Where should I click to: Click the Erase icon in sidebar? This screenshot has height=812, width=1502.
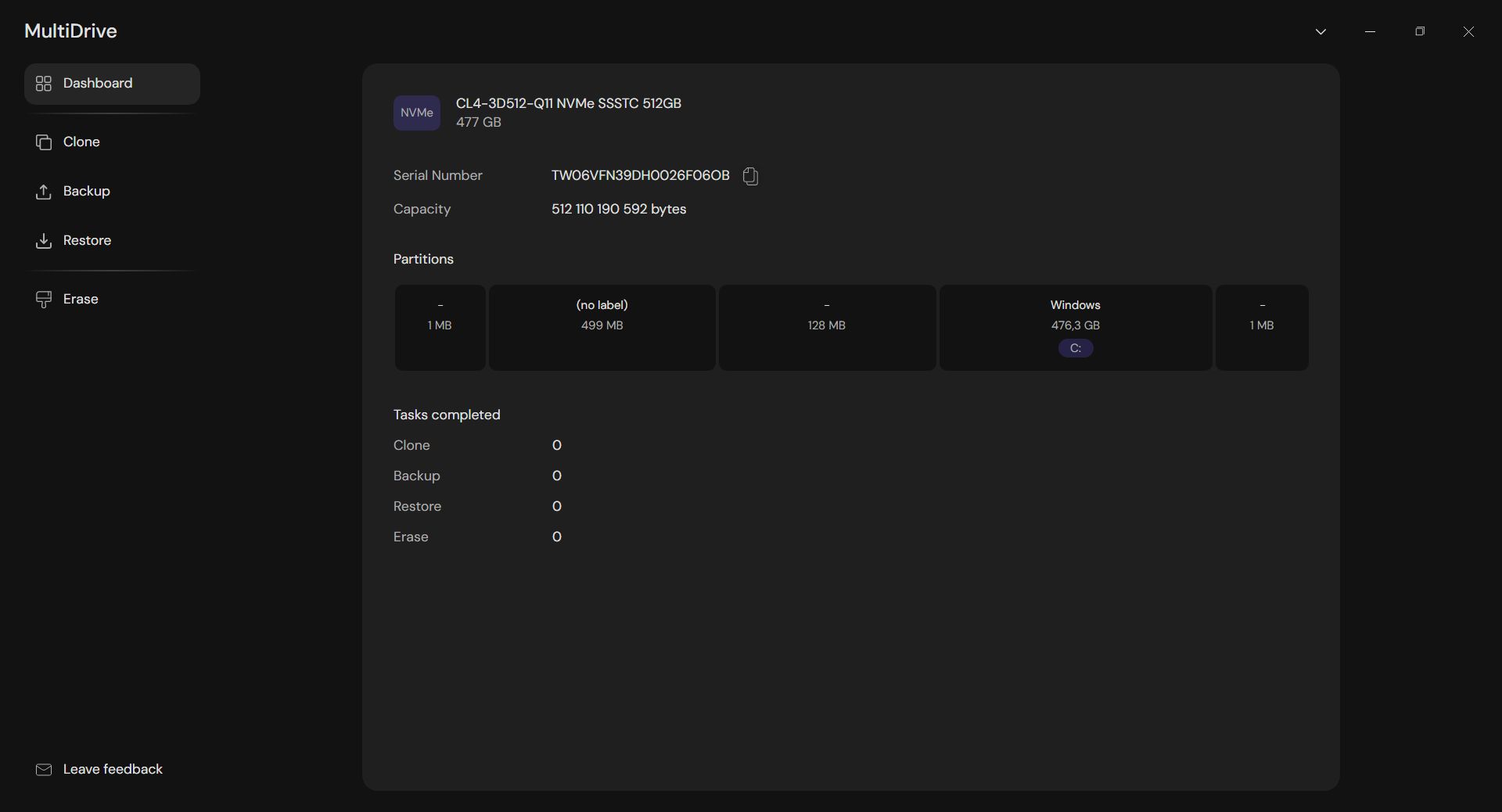tap(44, 300)
